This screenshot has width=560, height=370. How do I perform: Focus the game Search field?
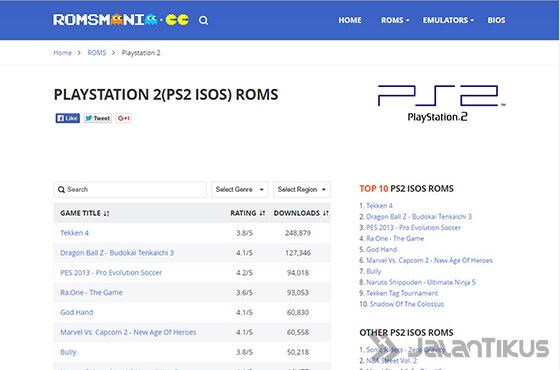coord(130,189)
